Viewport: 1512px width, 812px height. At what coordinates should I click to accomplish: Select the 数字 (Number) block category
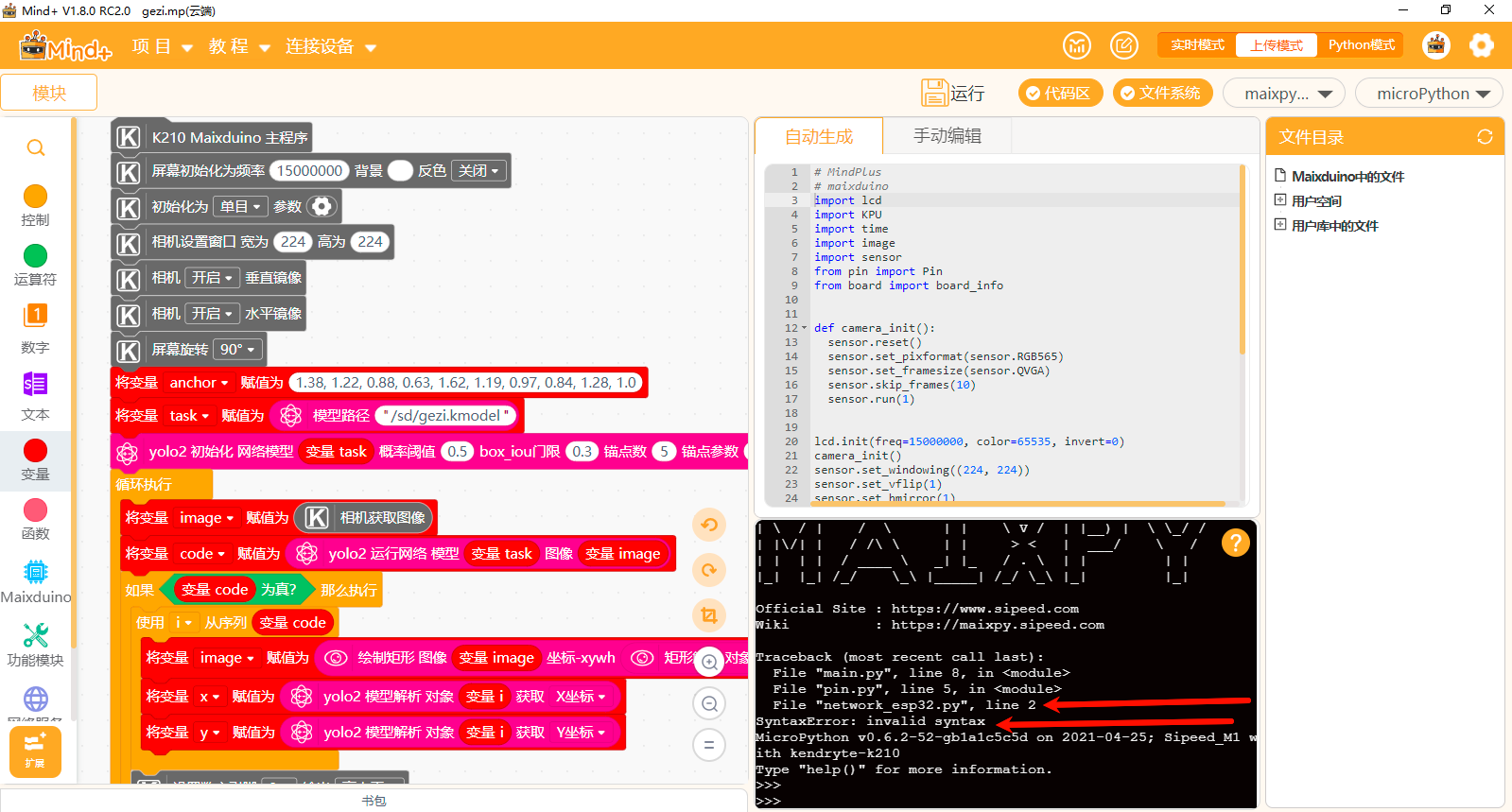click(x=35, y=327)
